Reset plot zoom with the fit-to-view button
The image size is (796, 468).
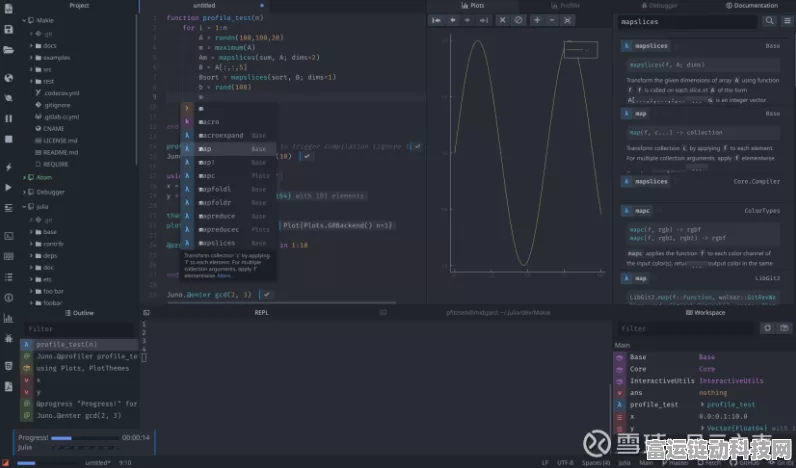(x=568, y=20)
